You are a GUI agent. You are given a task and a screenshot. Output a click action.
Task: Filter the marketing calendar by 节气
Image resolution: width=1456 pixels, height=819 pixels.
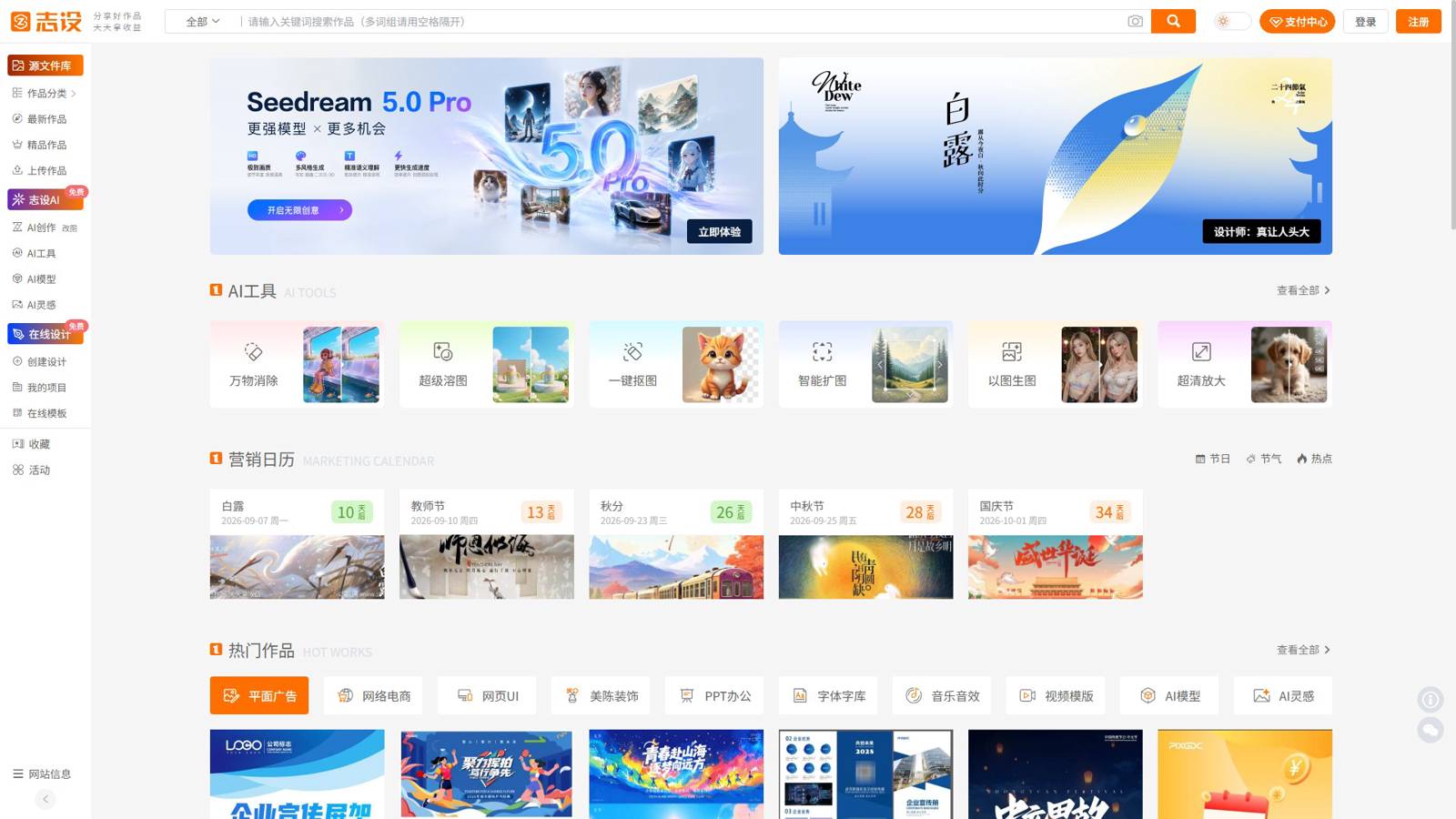pyautogui.click(x=1263, y=459)
